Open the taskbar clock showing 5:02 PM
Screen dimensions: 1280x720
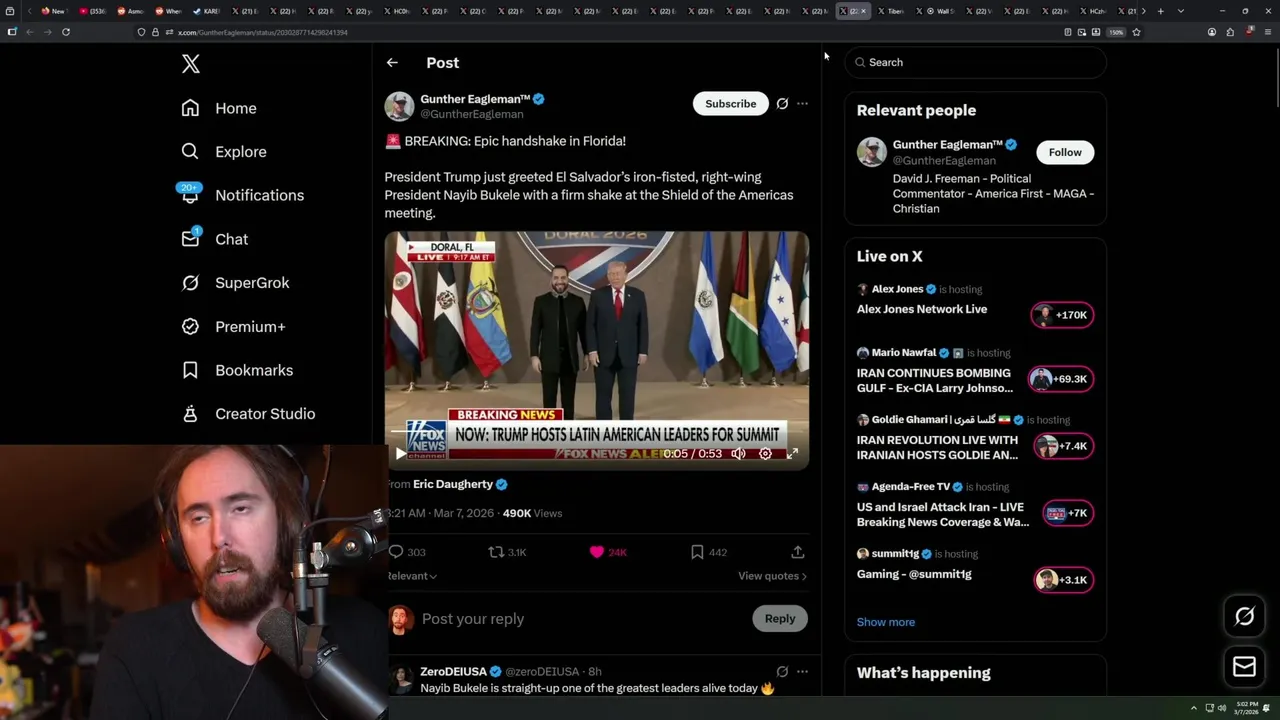(x=1245, y=708)
